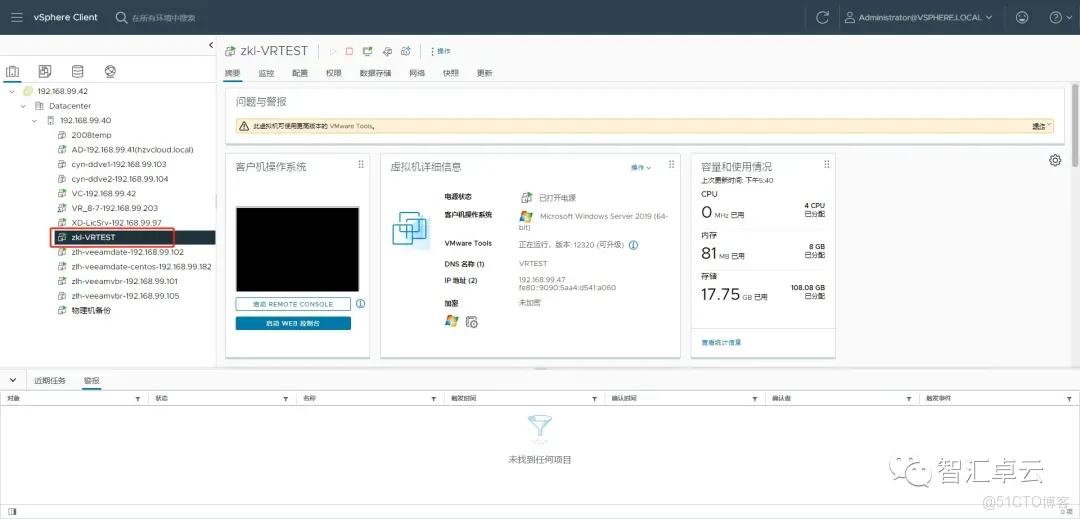This screenshot has width=1080, height=519.
Task: Open the help question mark menu
Action: [1060, 18]
